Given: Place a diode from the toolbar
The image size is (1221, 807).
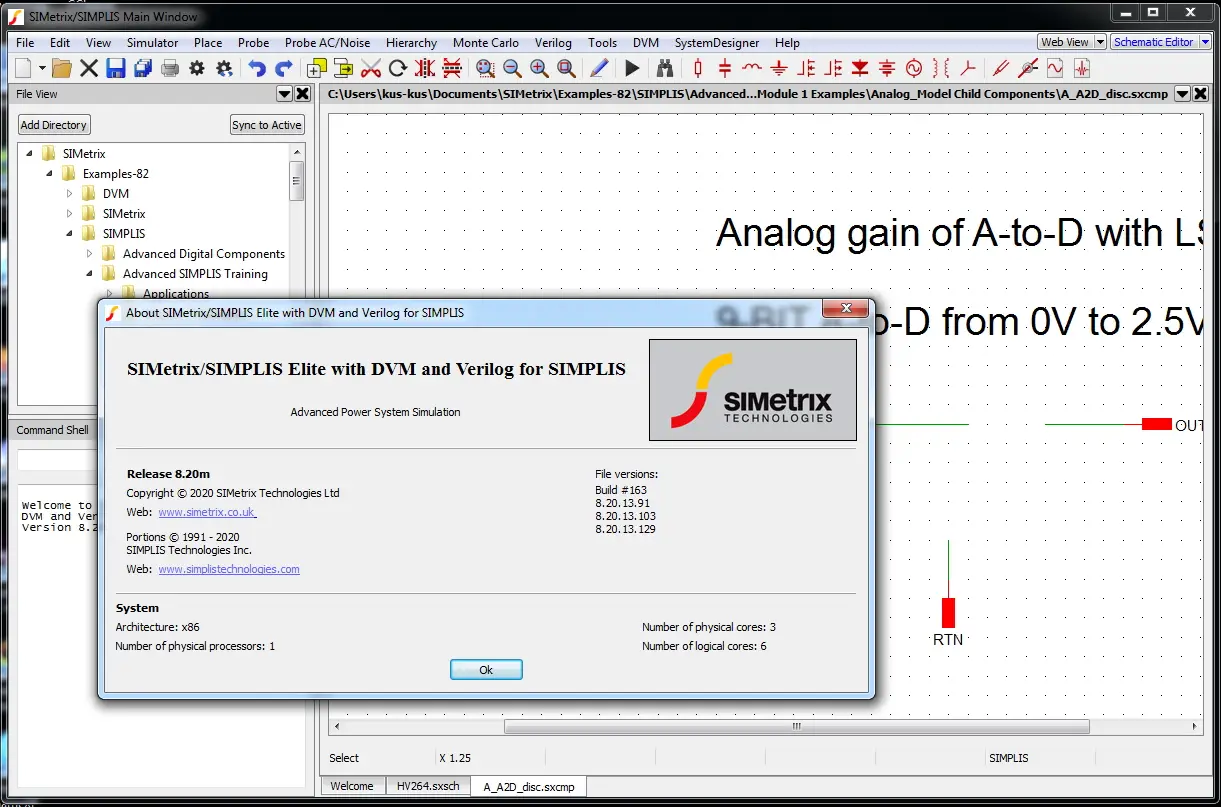Looking at the screenshot, I should tap(860, 68).
